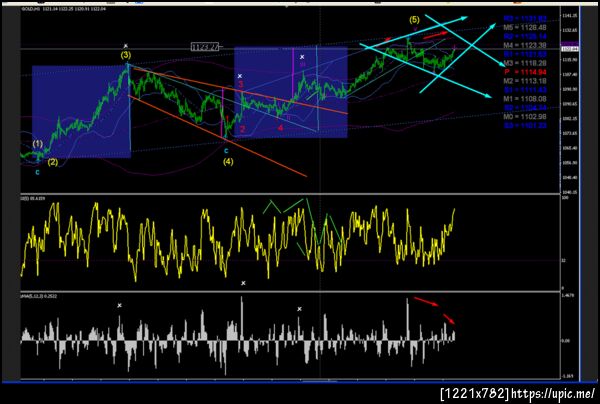The height and width of the screenshot is (404, 600).
Task: Select the red 2 sub-wave label
Action: tap(242, 130)
